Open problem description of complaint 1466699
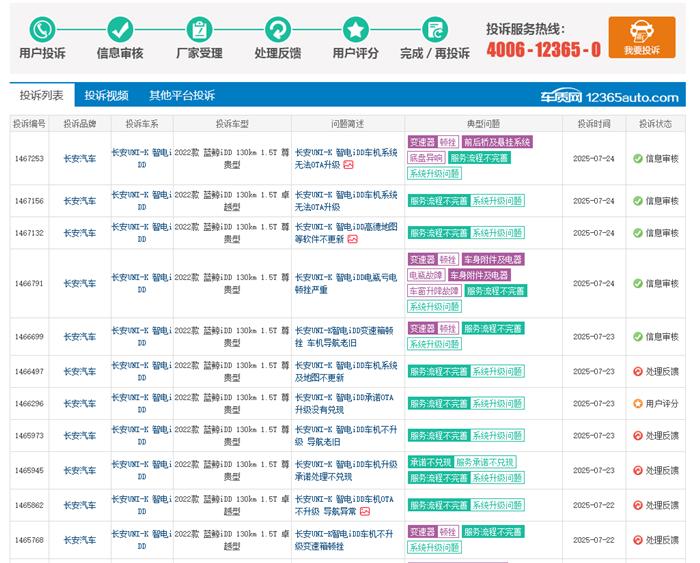The width and height of the screenshot is (700, 563). [x=344, y=337]
